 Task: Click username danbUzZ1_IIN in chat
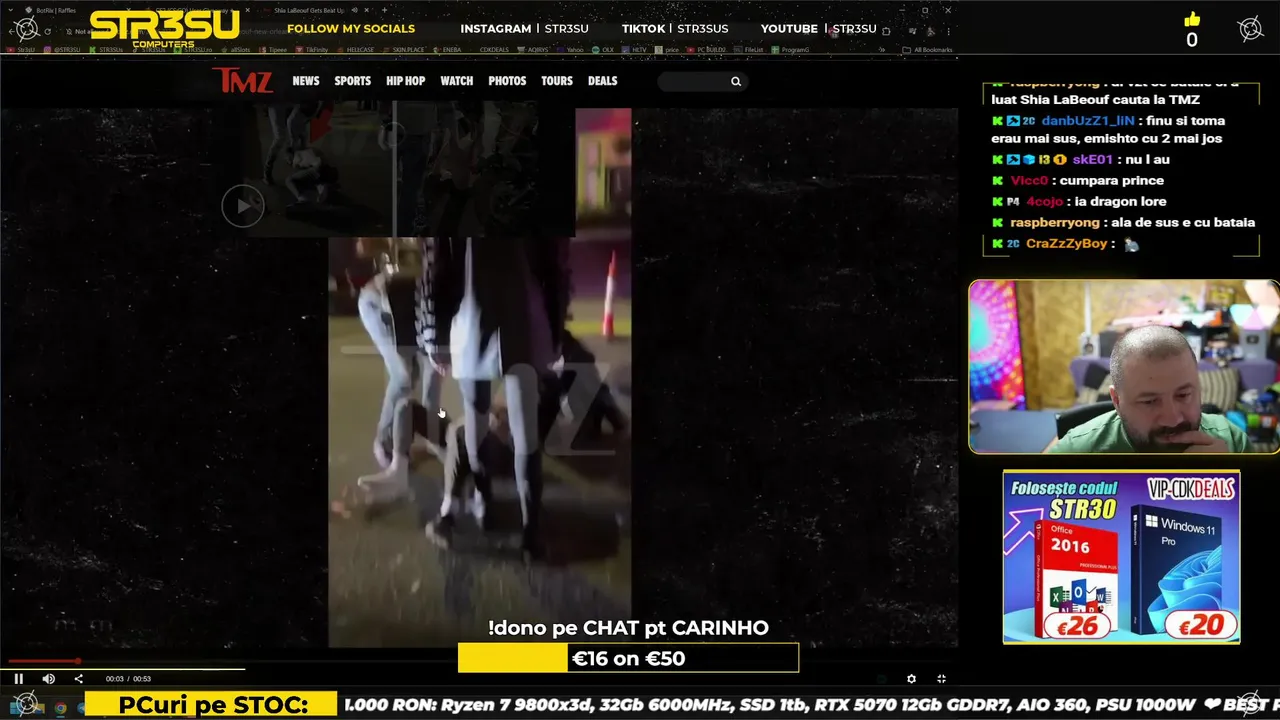[1088, 120]
